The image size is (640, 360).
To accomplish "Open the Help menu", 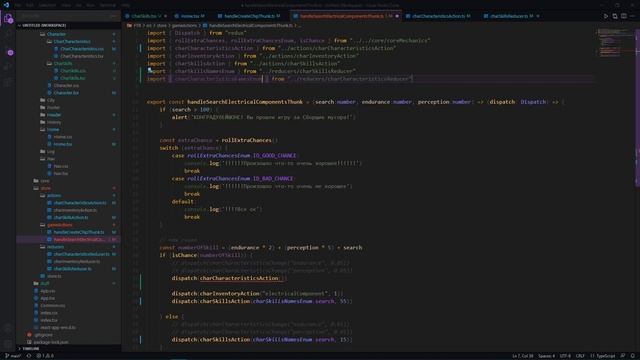I will 126,5.
